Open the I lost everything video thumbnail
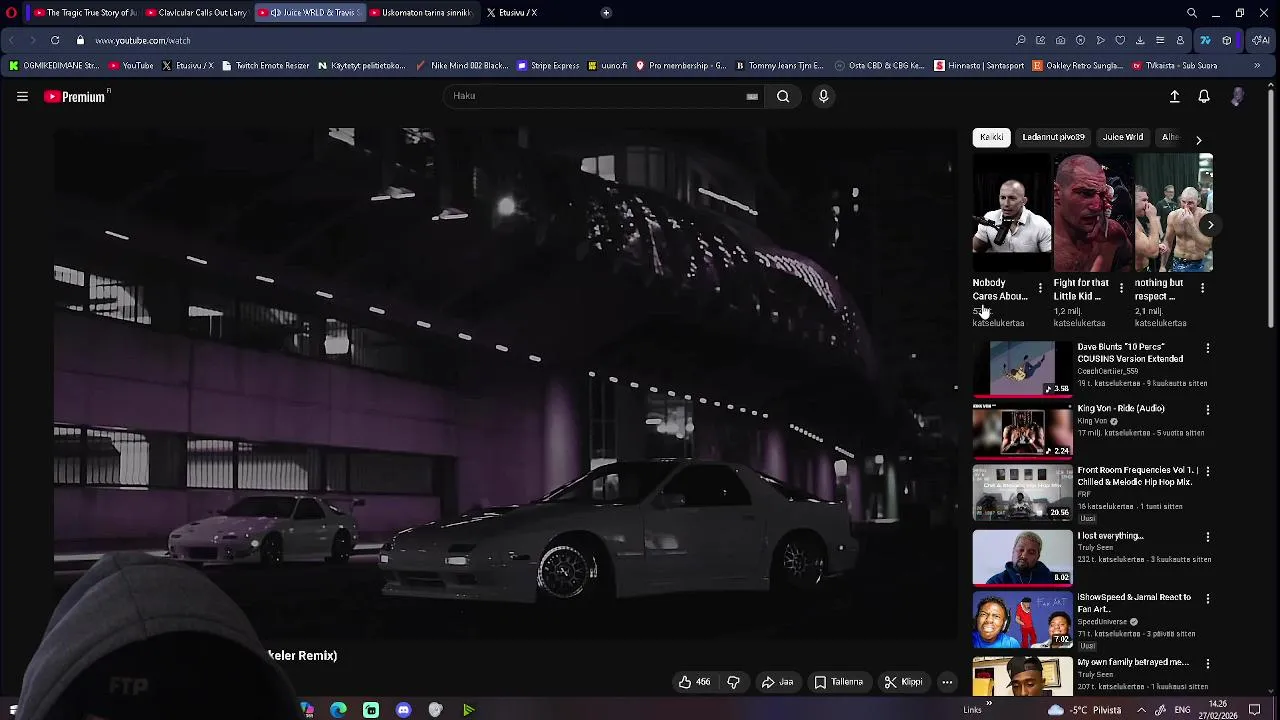Image resolution: width=1280 pixels, height=720 pixels. click(x=1022, y=557)
